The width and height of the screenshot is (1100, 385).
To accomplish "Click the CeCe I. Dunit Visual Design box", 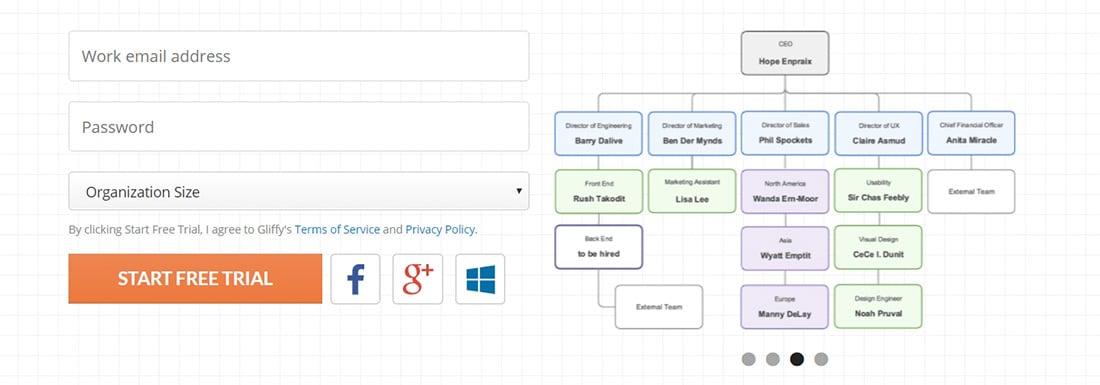I will (x=878, y=248).
